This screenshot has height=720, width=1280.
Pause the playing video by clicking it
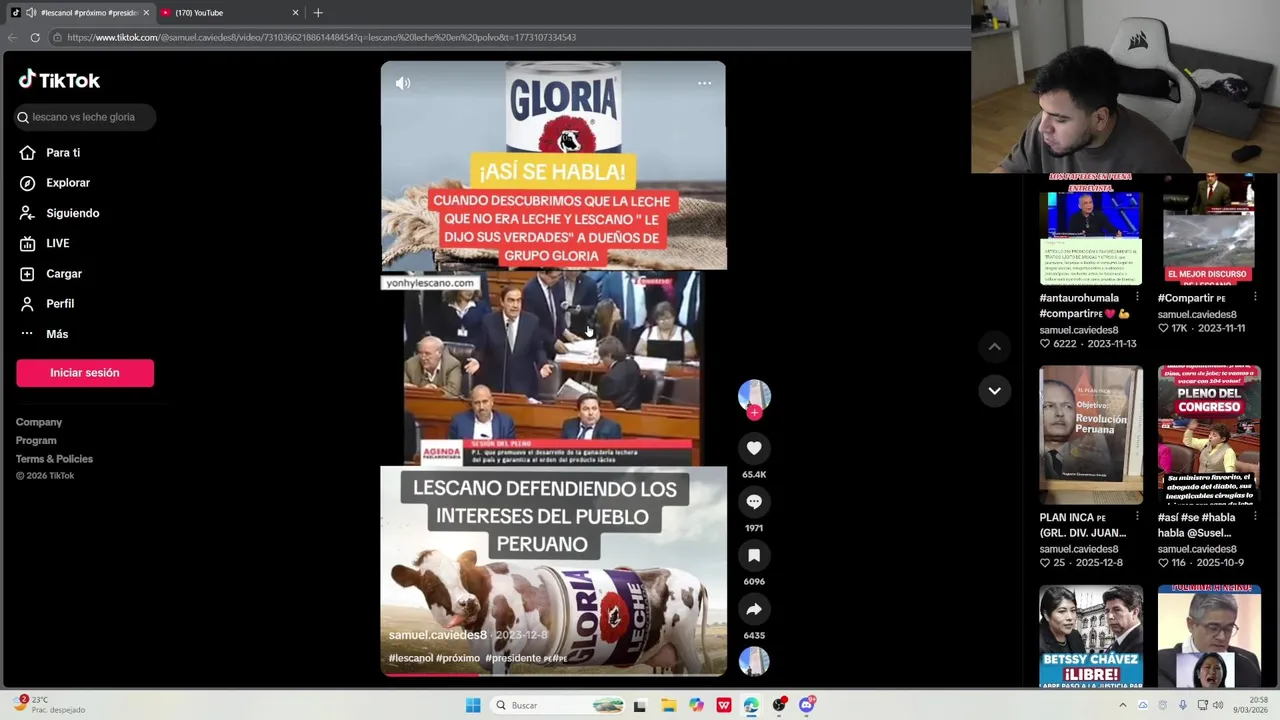(x=553, y=369)
